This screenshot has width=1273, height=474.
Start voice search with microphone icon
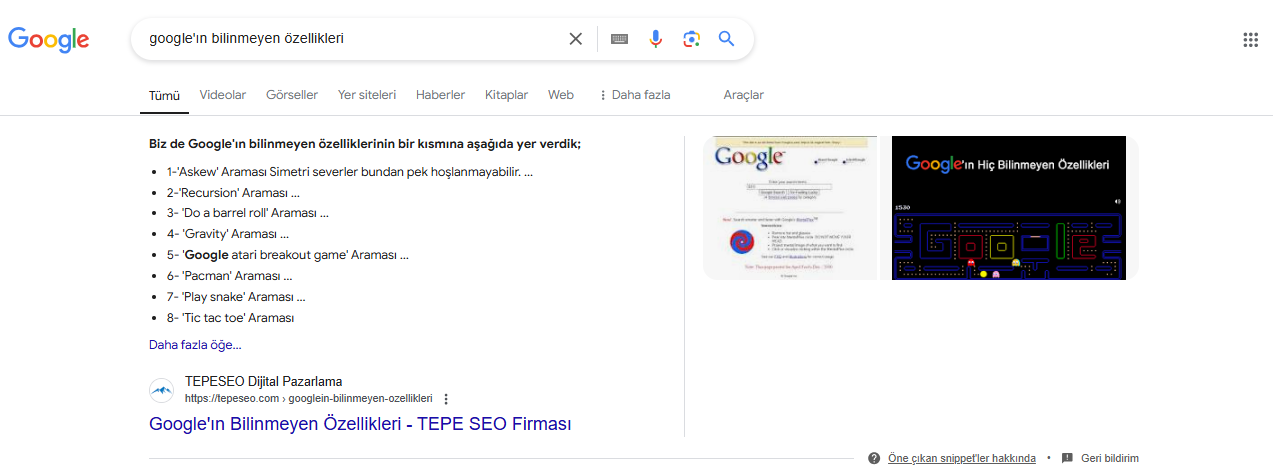pyautogui.click(x=655, y=39)
